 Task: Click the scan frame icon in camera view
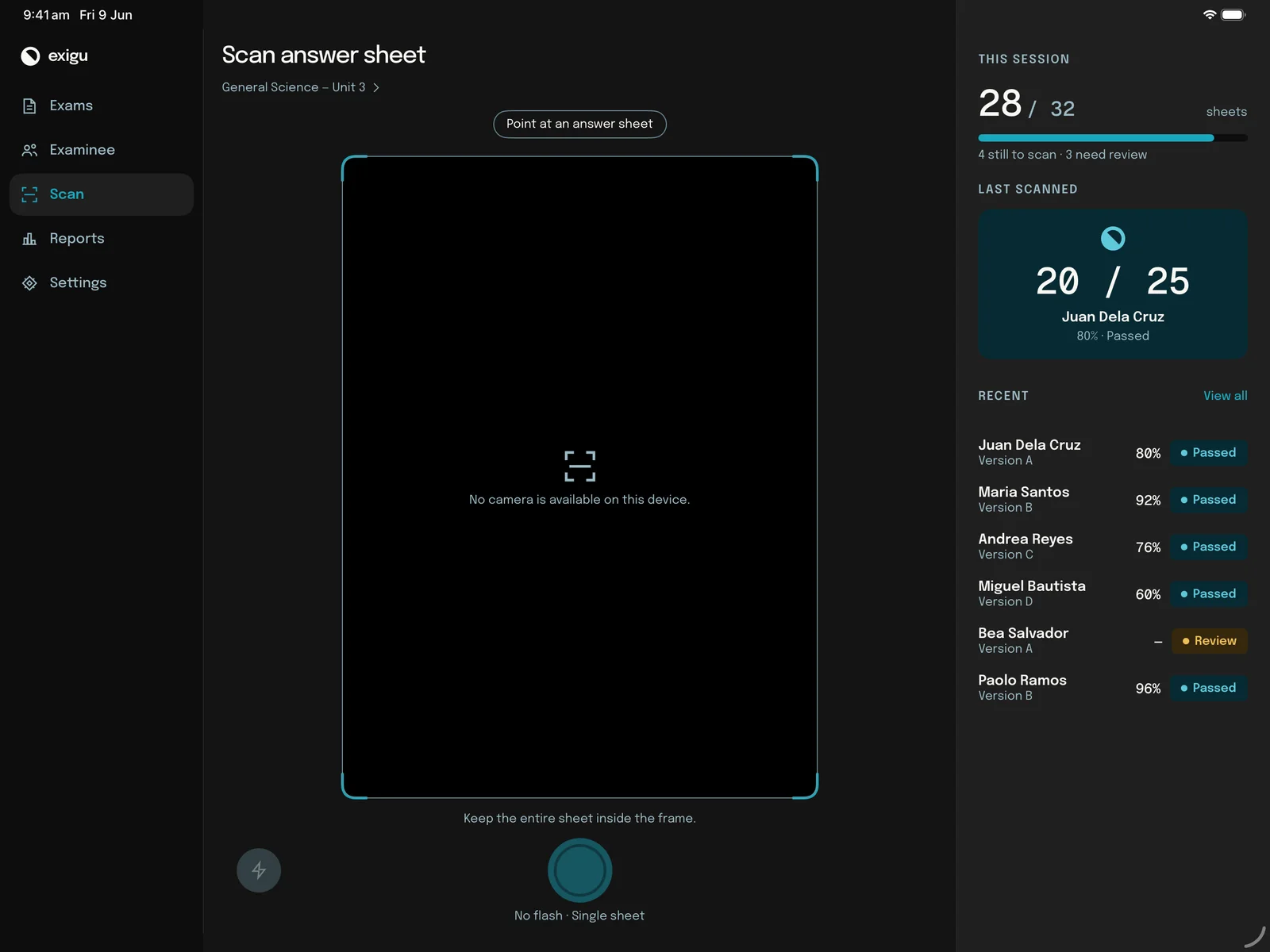click(579, 466)
